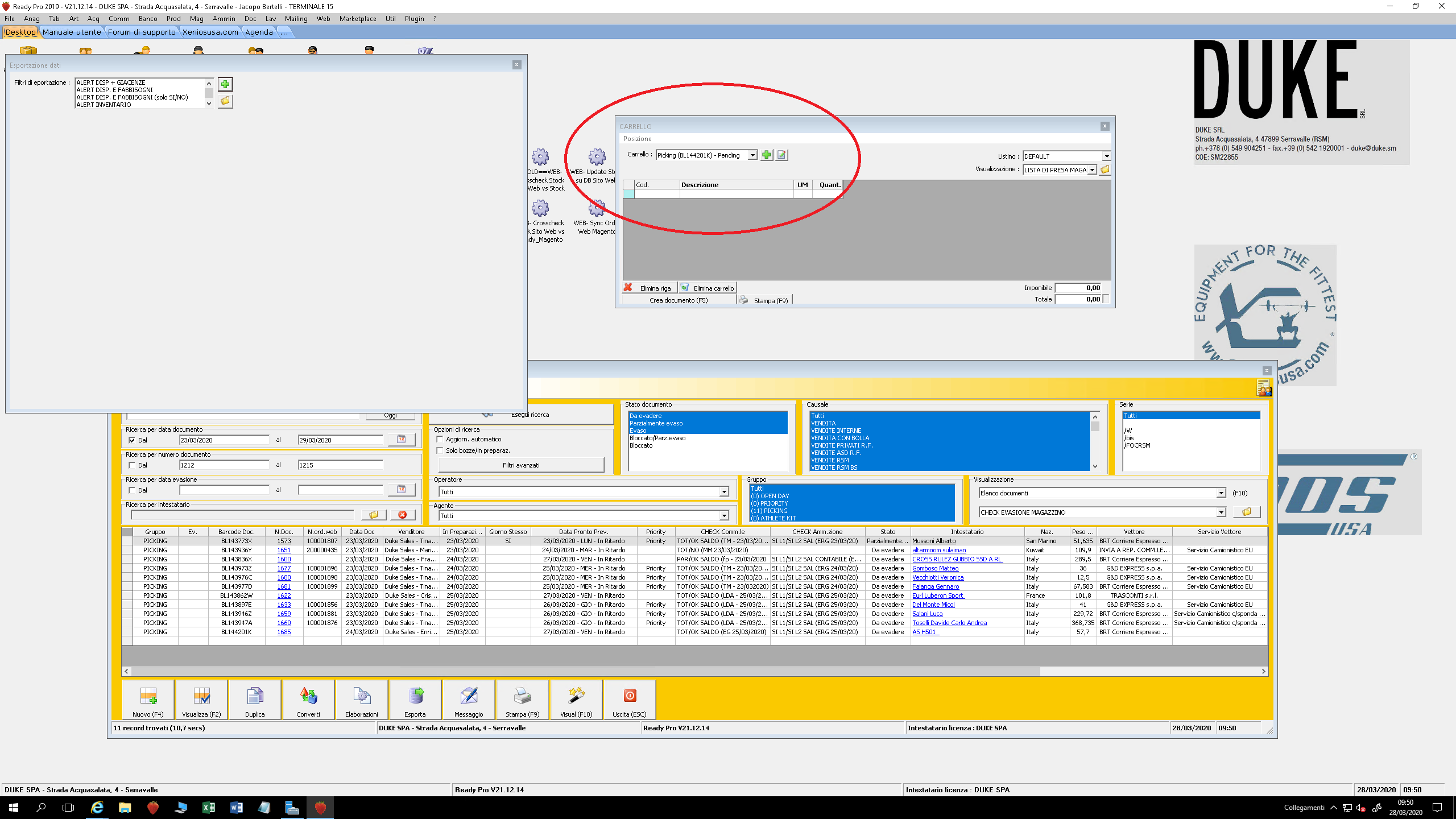Image resolution: width=1456 pixels, height=819 pixels.
Task: Expand the Operatore dropdown
Action: tap(724, 492)
